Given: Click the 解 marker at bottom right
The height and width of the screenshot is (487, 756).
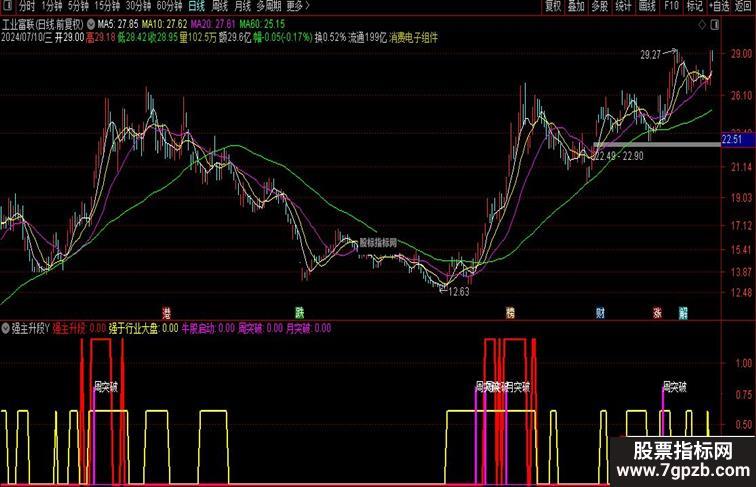Looking at the screenshot, I should [x=683, y=313].
